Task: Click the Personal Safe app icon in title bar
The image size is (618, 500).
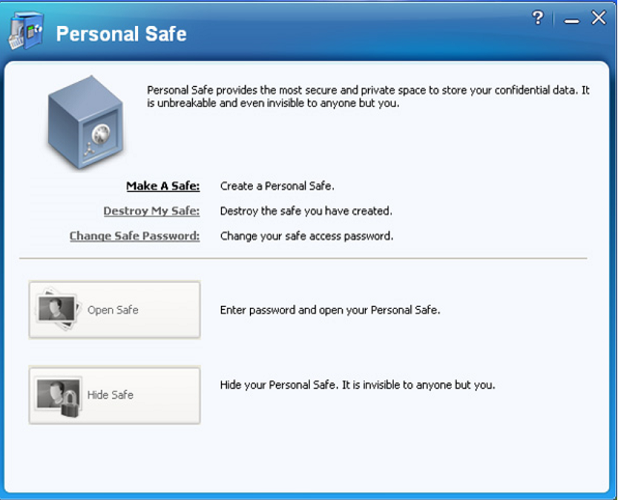Action: tap(26, 31)
